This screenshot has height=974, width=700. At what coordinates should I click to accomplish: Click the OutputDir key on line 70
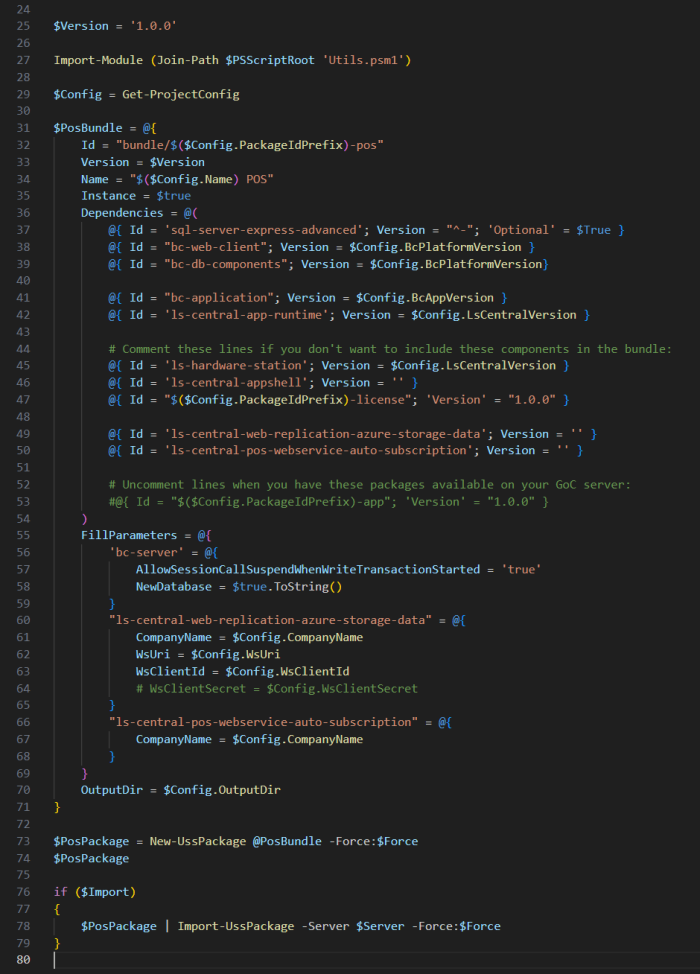click(x=112, y=790)
